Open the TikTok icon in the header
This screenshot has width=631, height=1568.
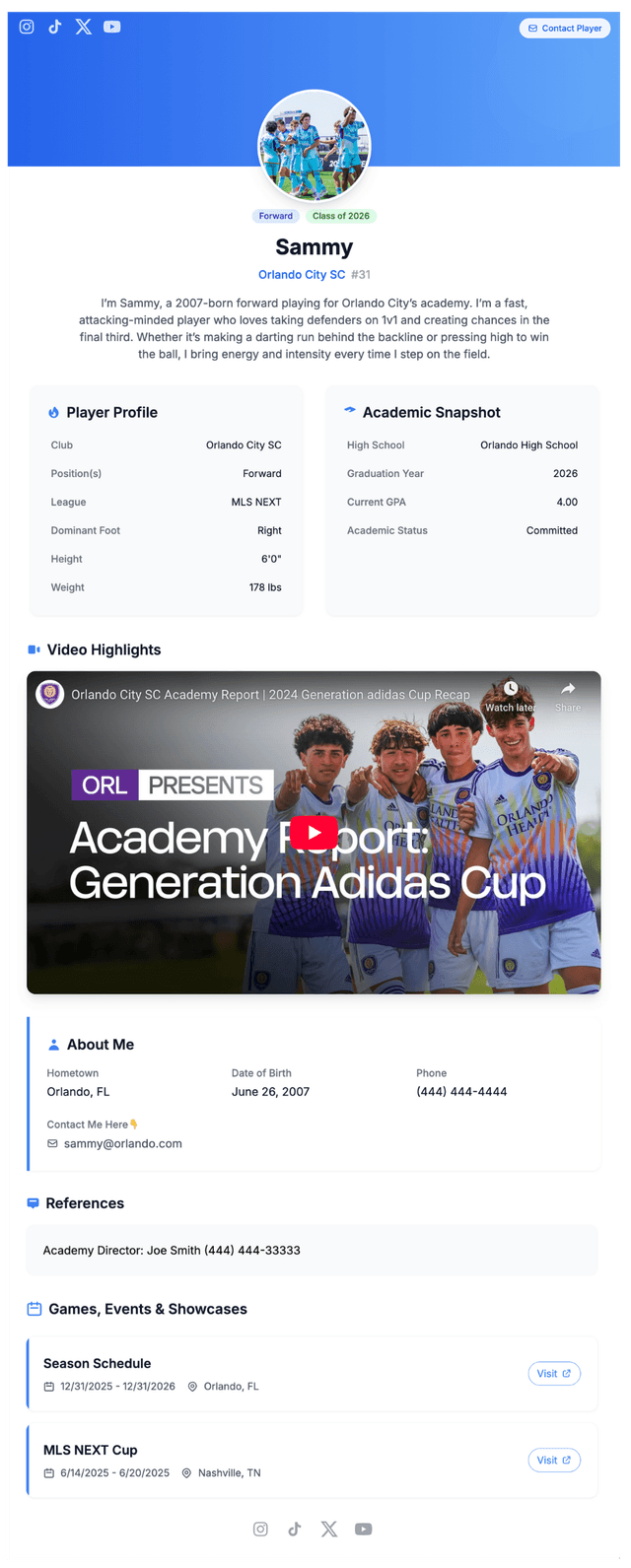[x=55, y=27]
